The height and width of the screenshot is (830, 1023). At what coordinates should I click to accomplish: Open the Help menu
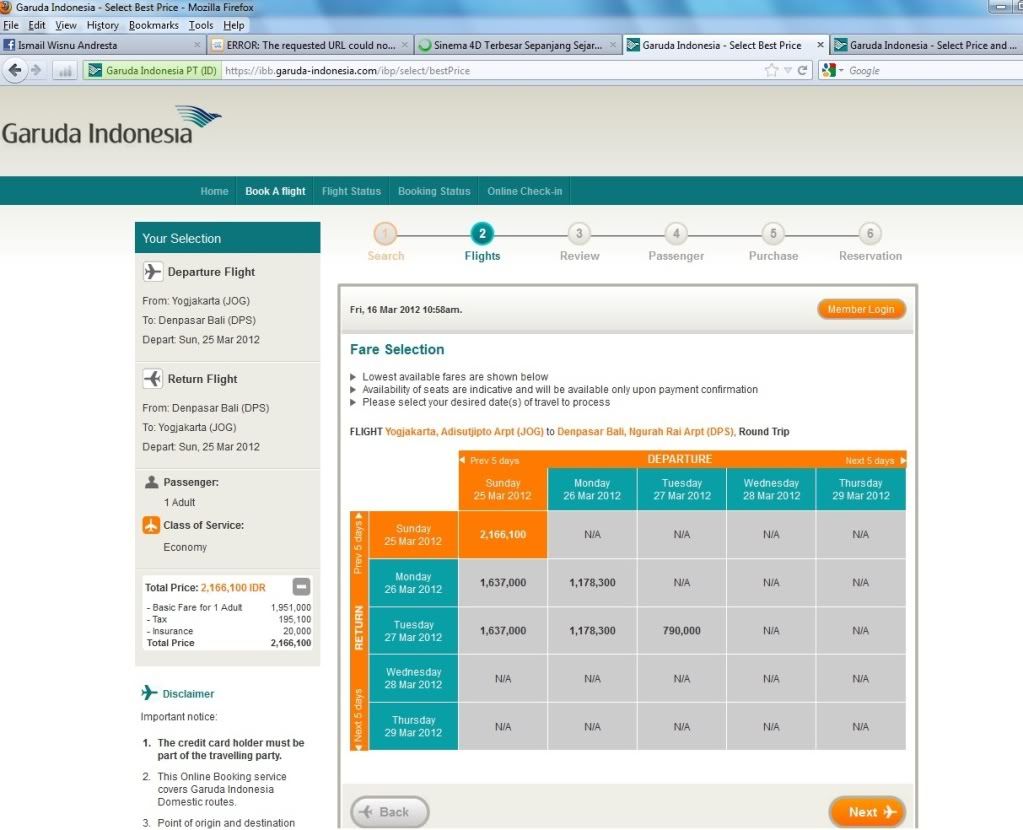234,25
